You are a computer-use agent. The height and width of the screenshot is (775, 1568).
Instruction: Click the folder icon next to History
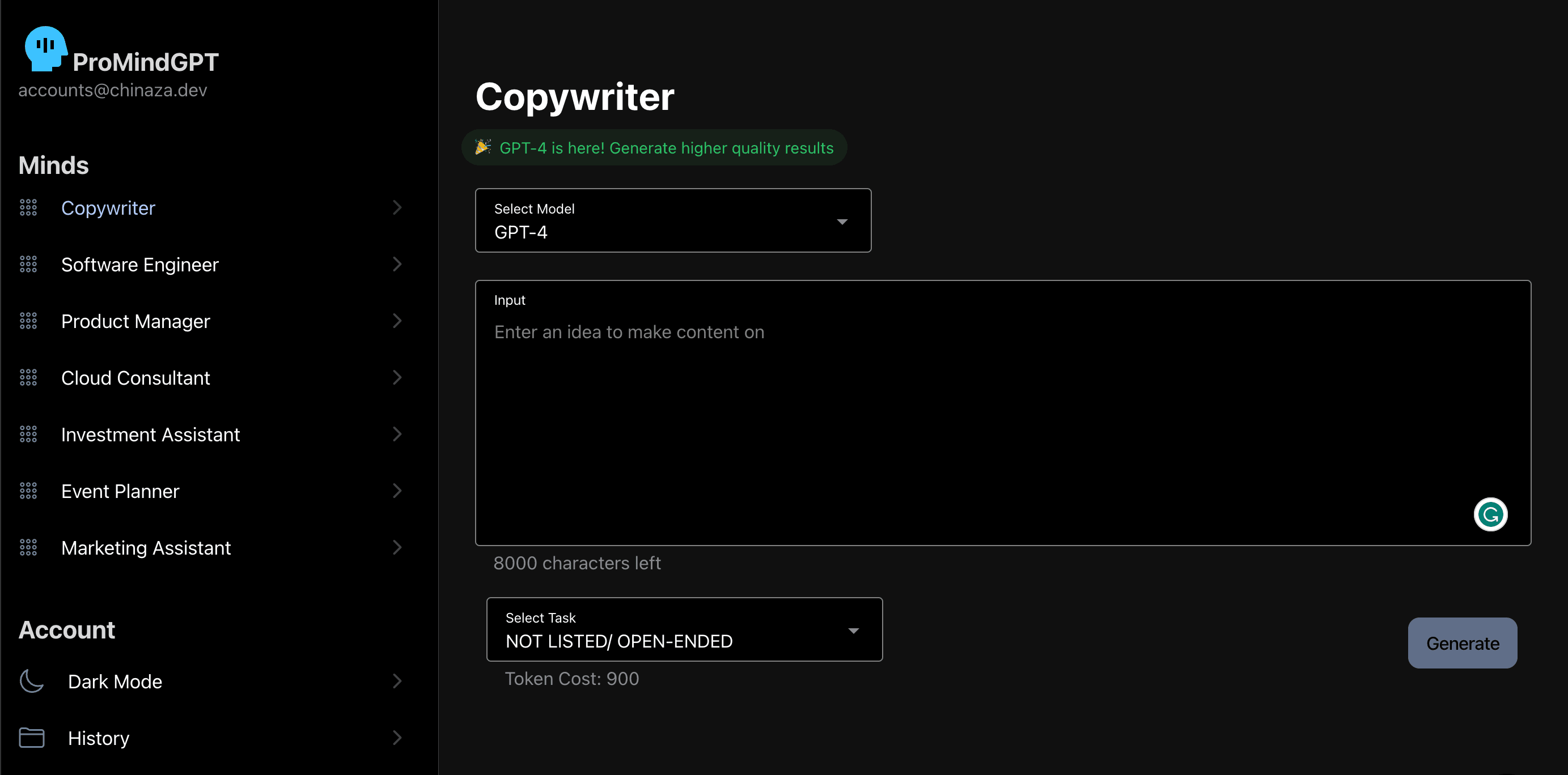31,738
